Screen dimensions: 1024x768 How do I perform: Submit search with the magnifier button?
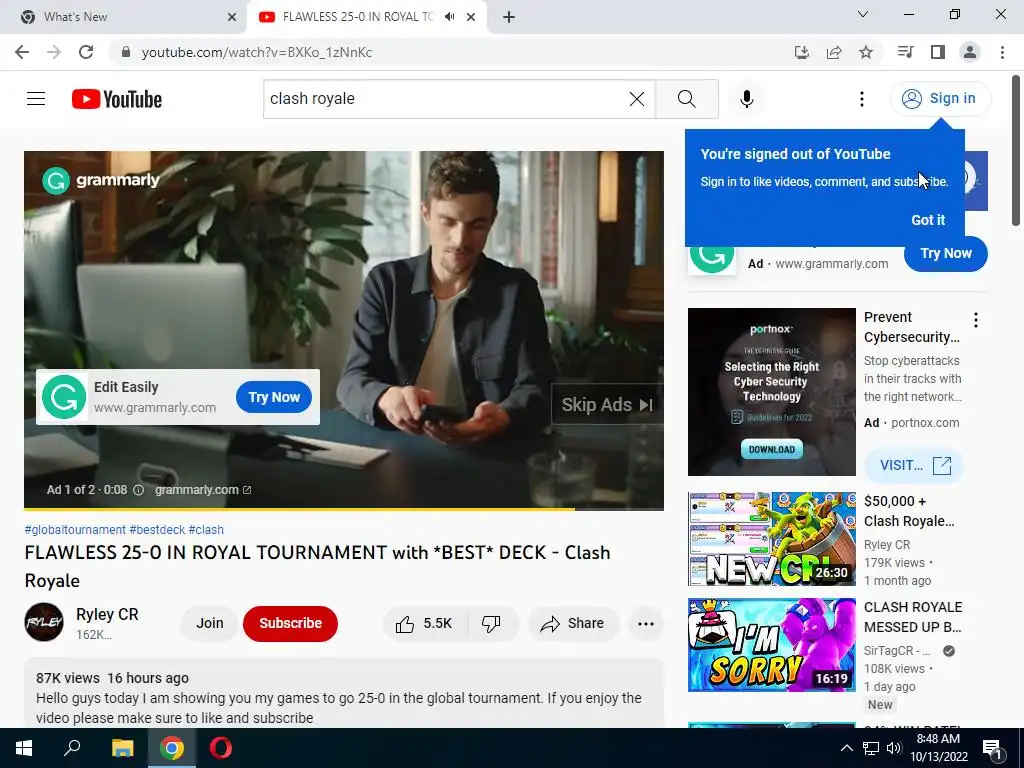(x=686, y=99)
